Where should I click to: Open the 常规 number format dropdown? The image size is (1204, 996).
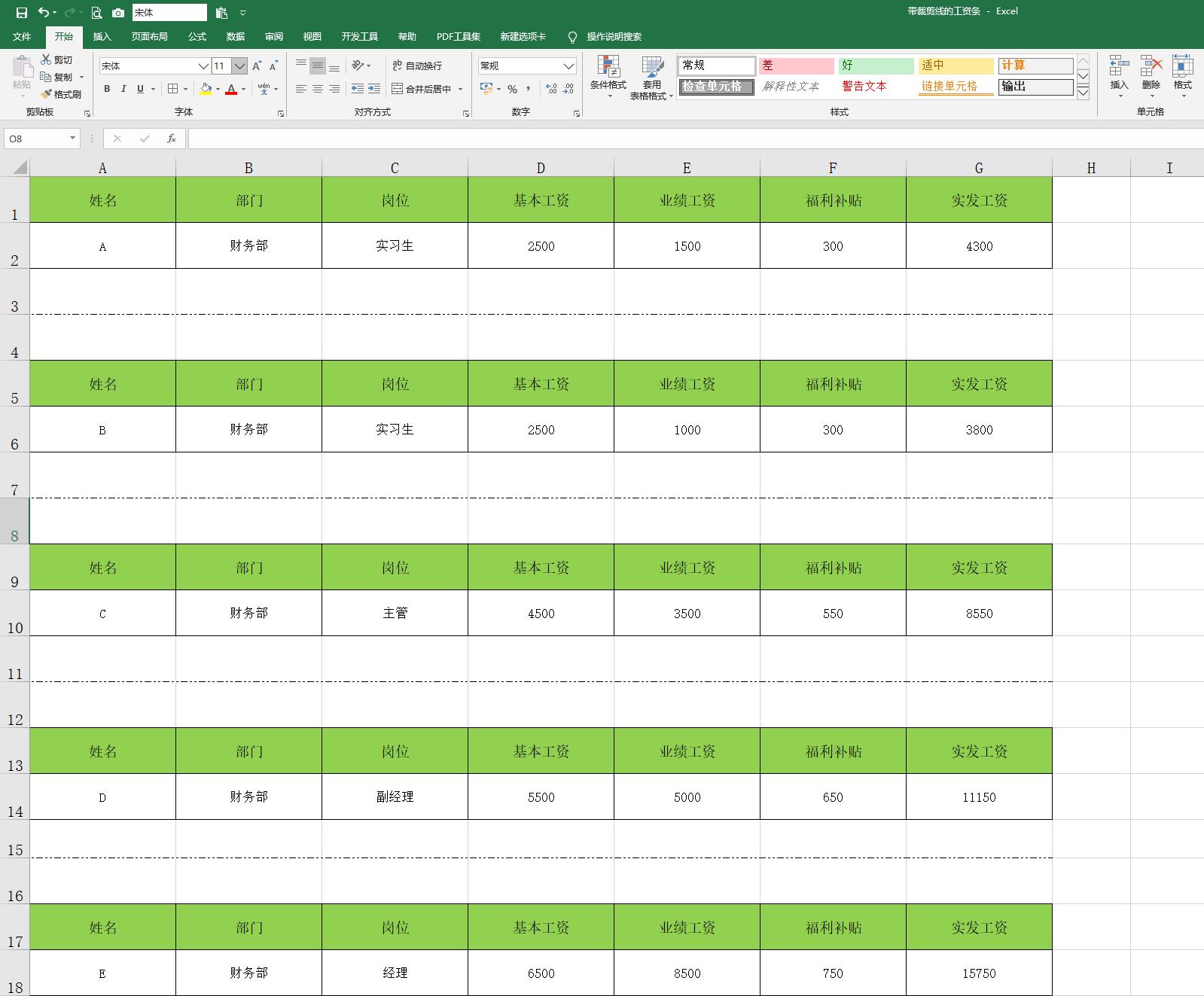click(568, 66)
